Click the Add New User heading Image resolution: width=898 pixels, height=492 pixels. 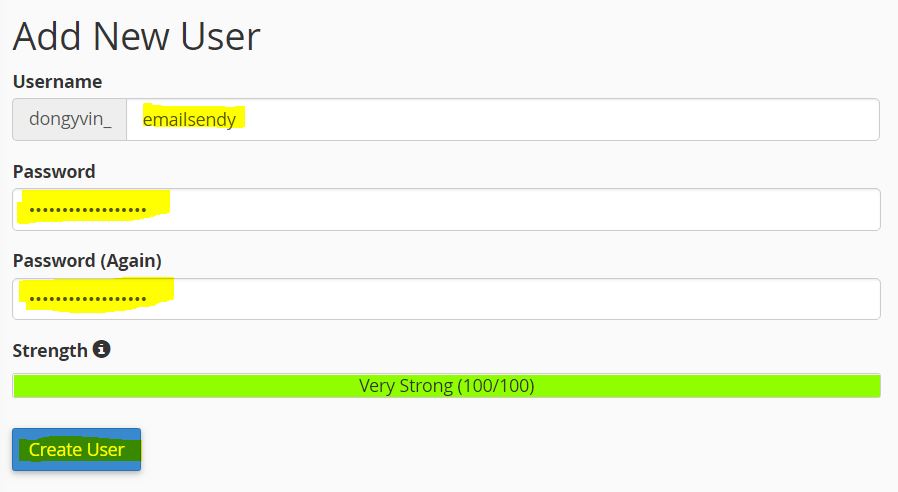[136, 37]
